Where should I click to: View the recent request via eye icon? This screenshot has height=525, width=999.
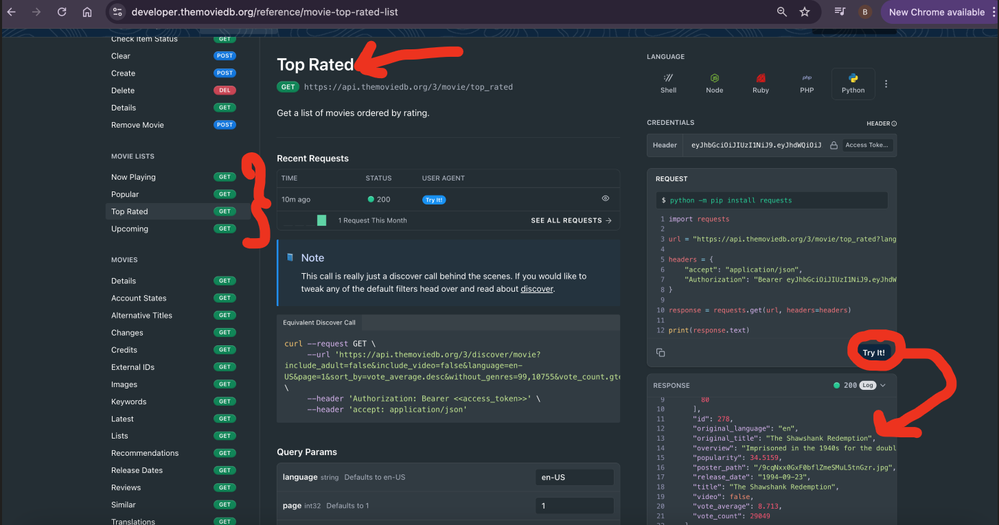(605, 199)
